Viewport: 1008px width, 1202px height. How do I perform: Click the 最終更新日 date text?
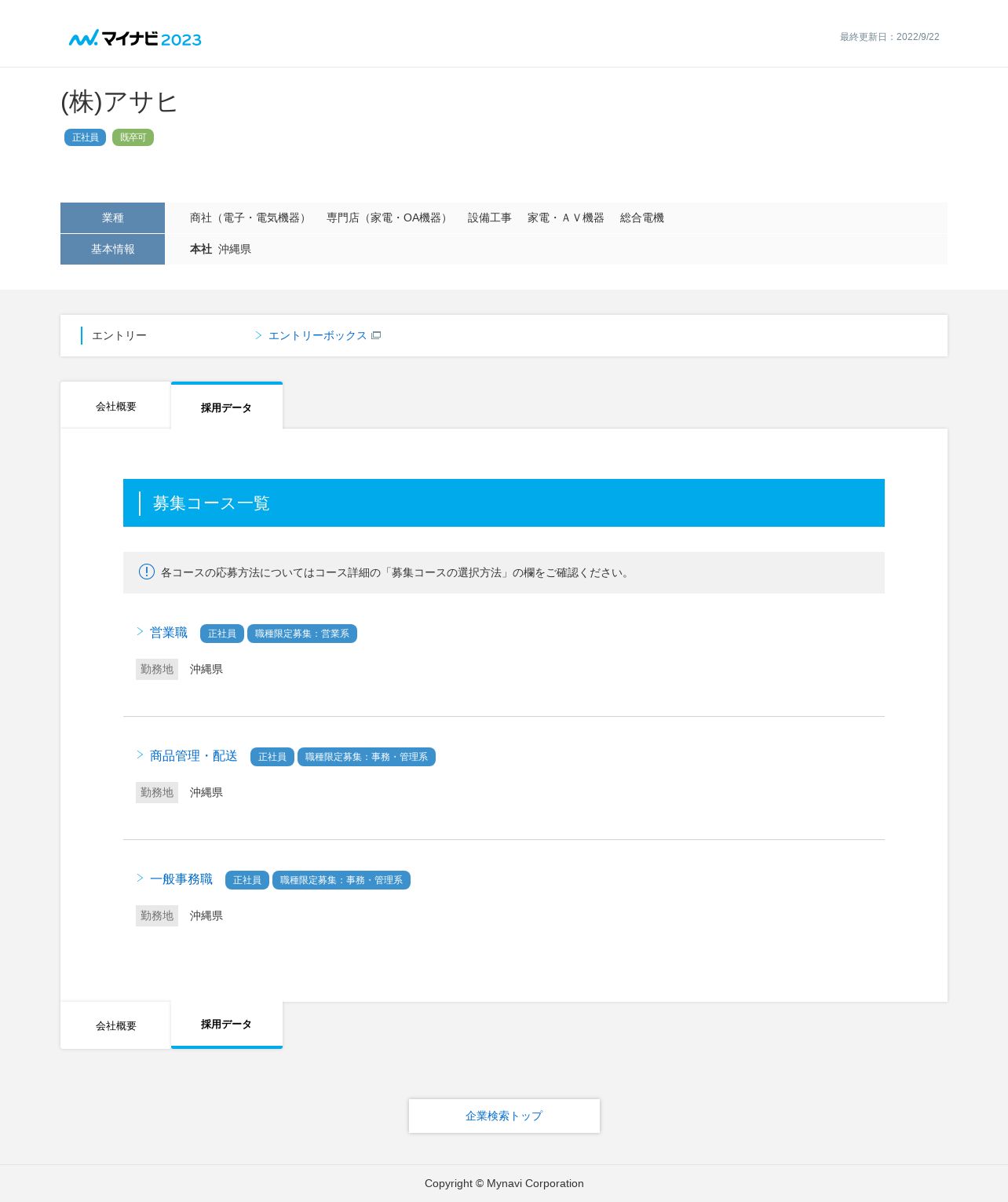click(889, 37)
